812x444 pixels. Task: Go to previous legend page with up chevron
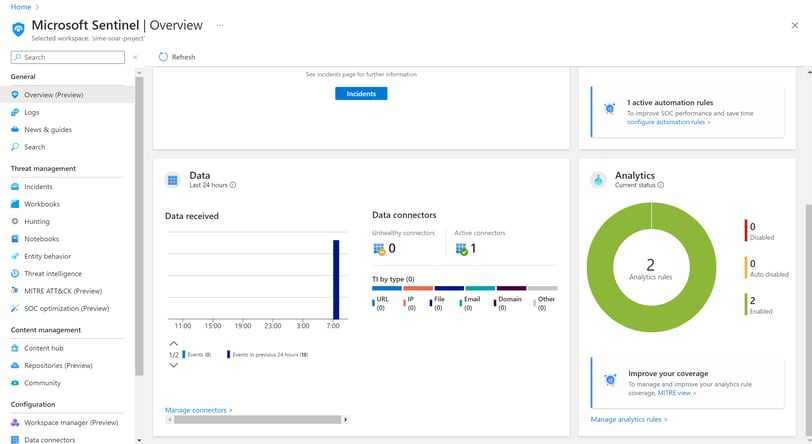pyautogui.click(x=173, y=343)
